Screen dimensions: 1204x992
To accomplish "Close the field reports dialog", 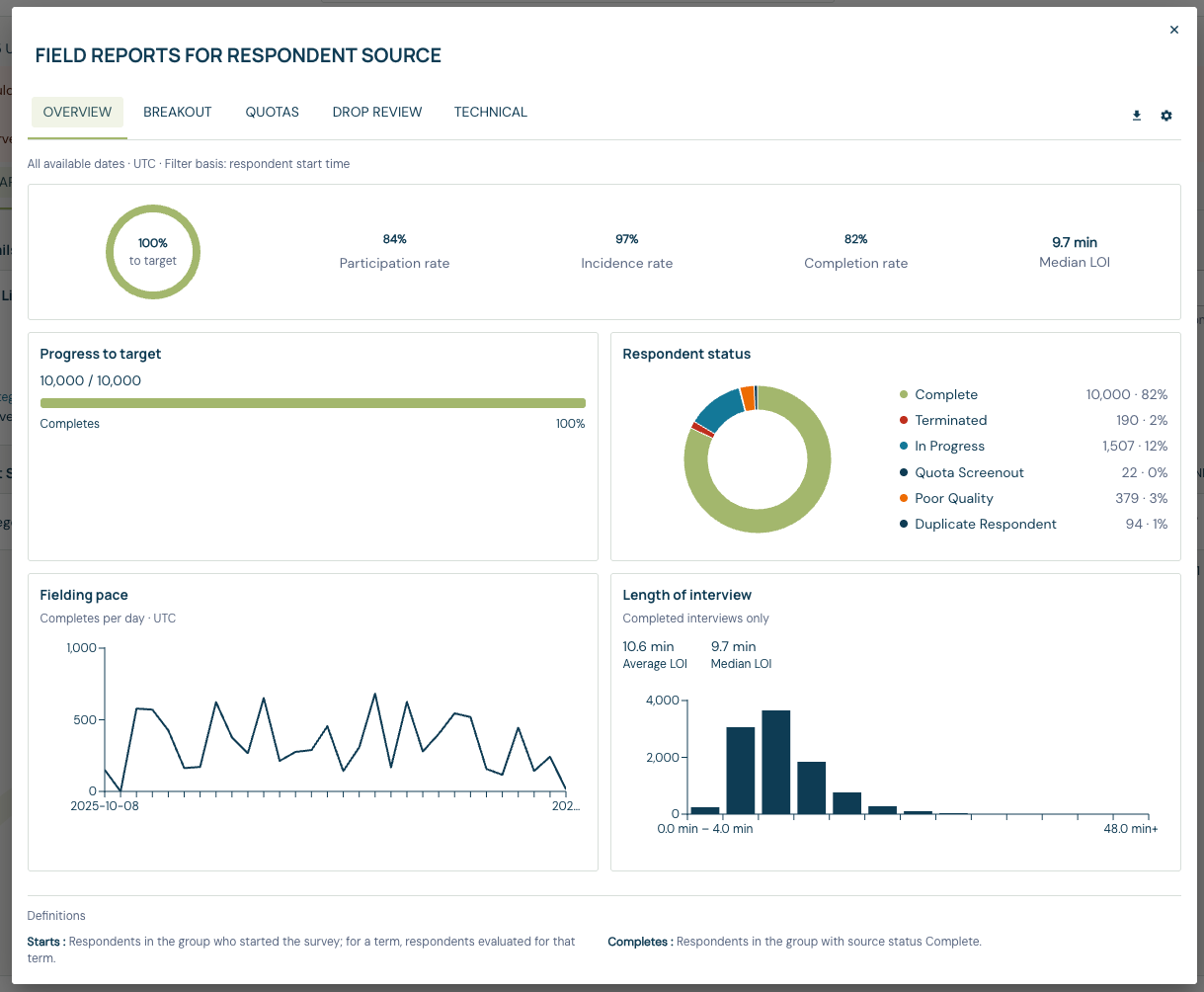I will [x=1174, y=30].
